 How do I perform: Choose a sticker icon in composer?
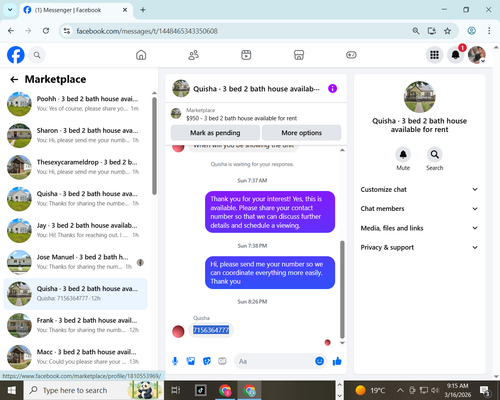click(207, 361)
